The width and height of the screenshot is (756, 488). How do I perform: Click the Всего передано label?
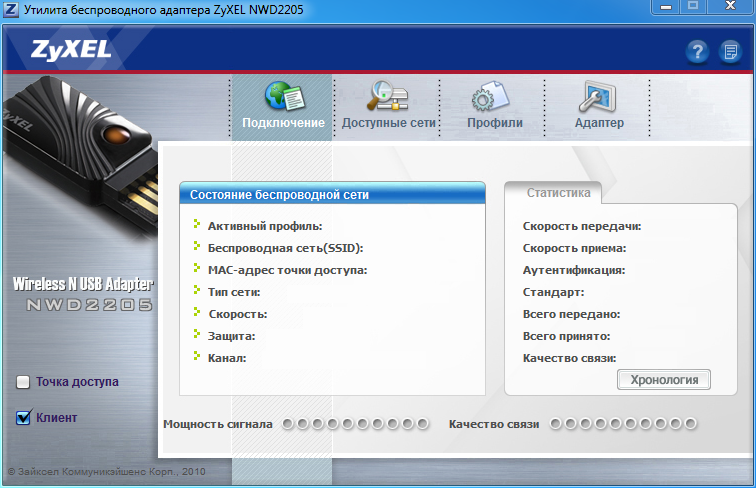[x=571, y=314]
